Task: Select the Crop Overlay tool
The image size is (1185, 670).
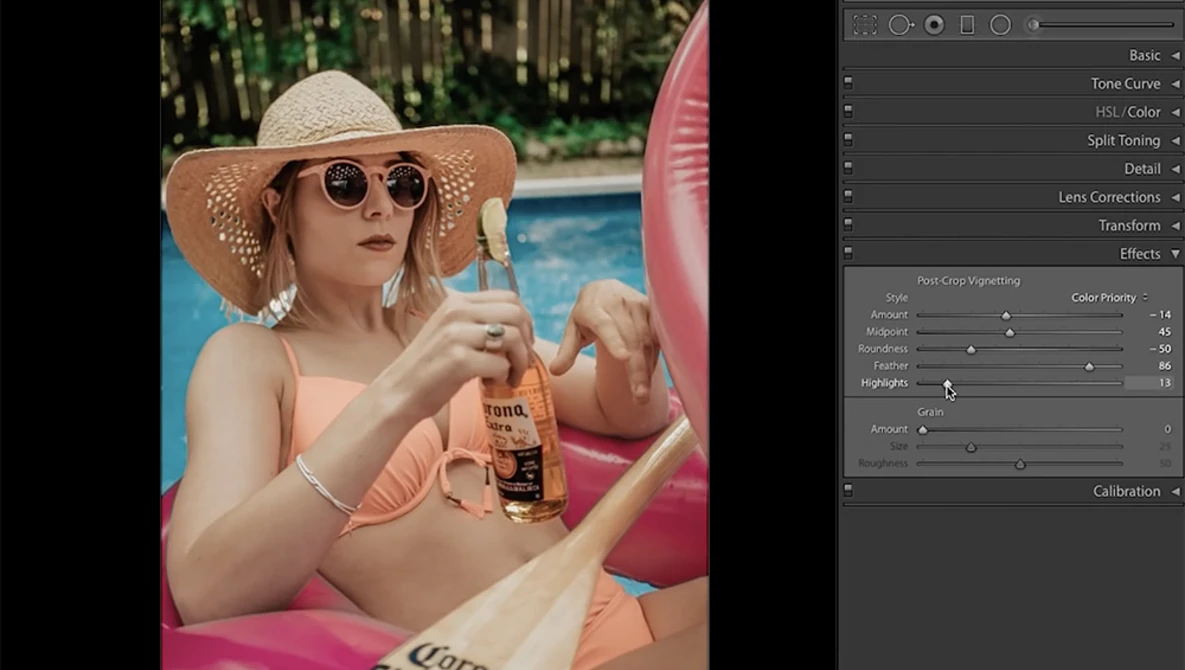Action: pyautogui.click(x=865, y=25)
